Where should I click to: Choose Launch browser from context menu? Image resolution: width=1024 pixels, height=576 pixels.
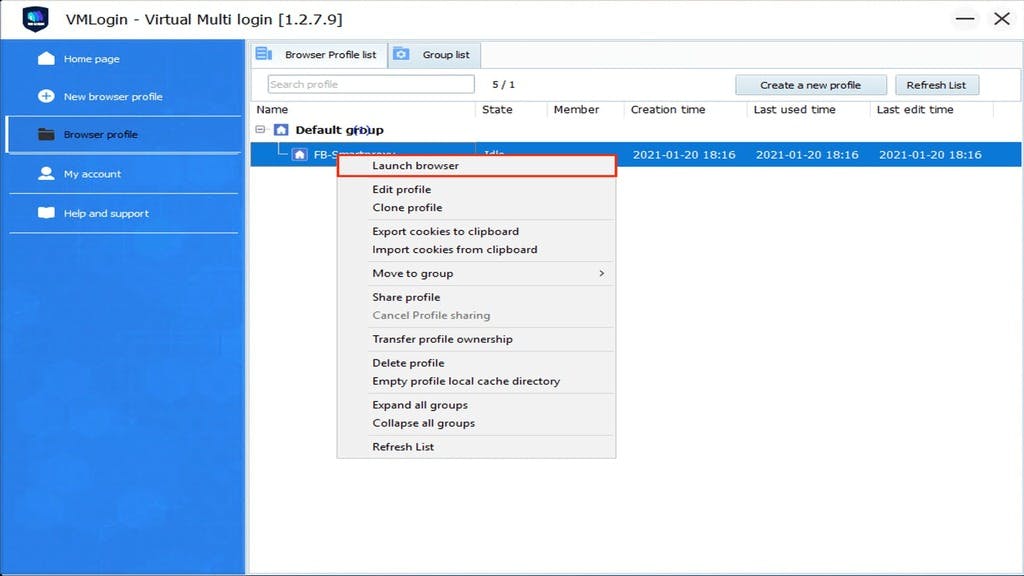(477, 166)
